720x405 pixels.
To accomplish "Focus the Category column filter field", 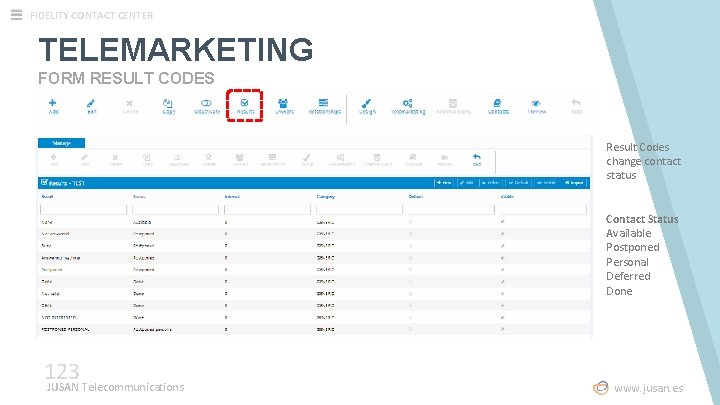I will coord(359,210).
